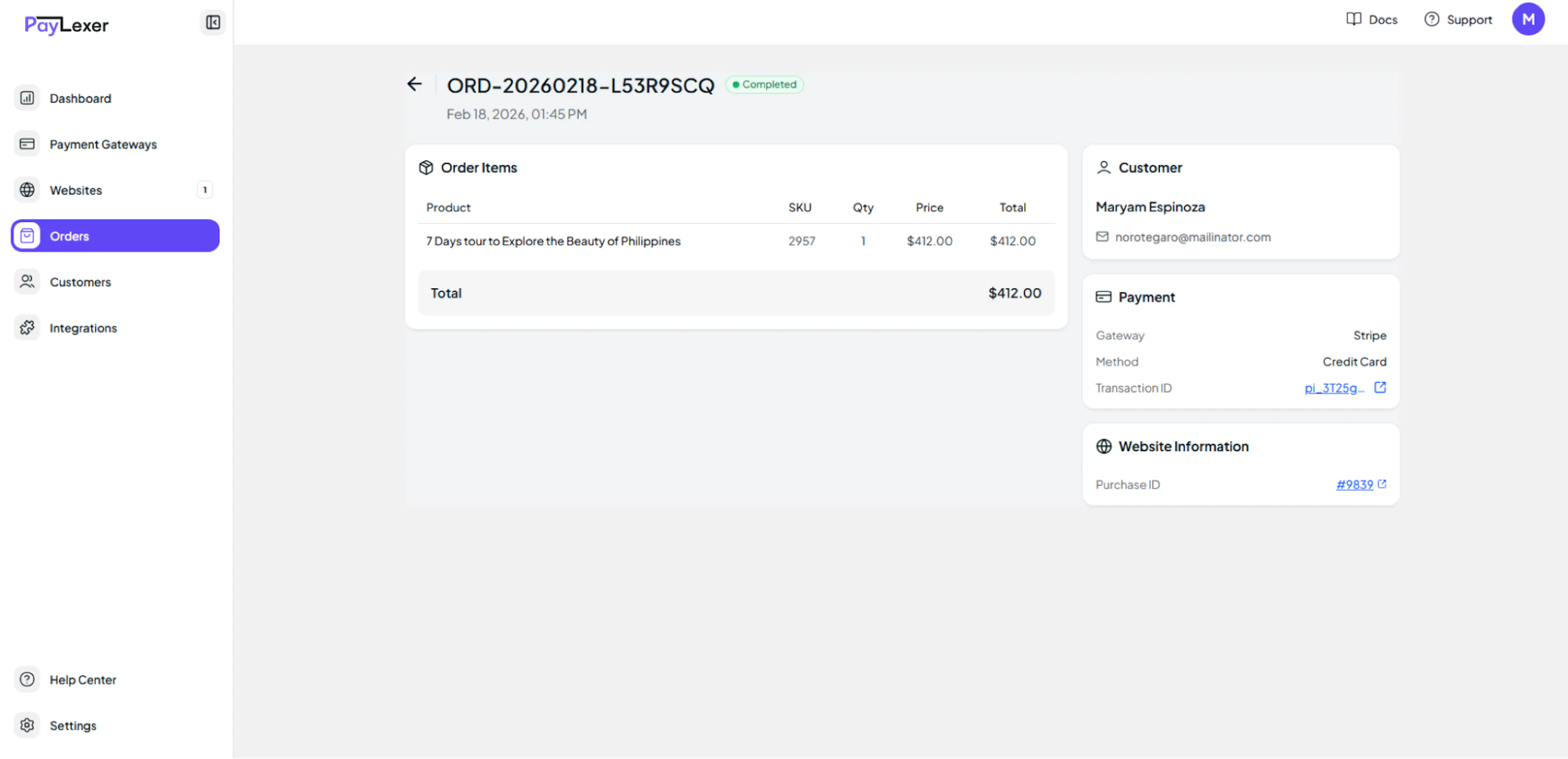
Task: Click the Websites globe icon in sidebar
Action: pos(27,190)
